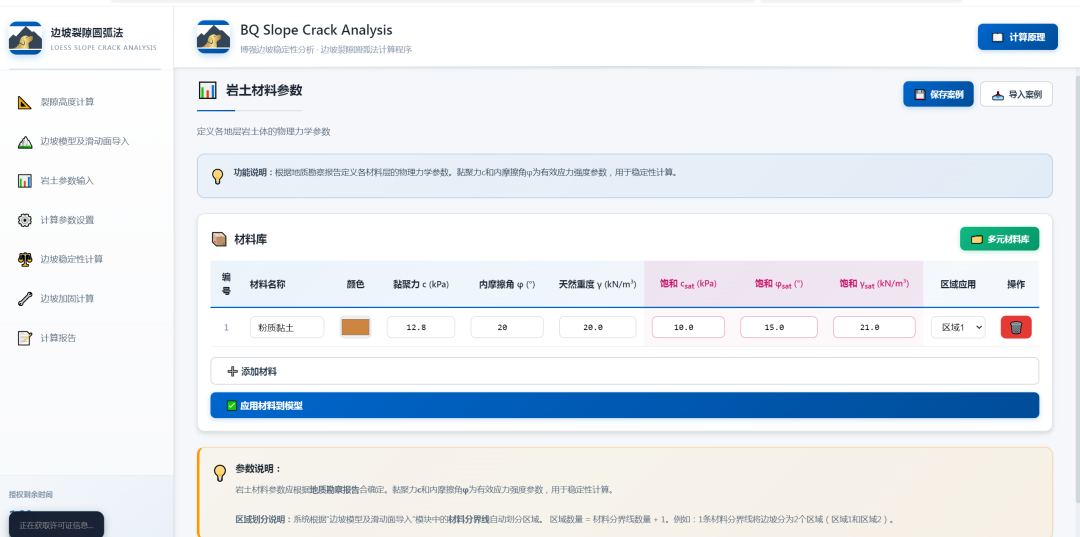Click the light bulb icon in 功能说明 box
1080x537 pixels.
coord(218,176)
